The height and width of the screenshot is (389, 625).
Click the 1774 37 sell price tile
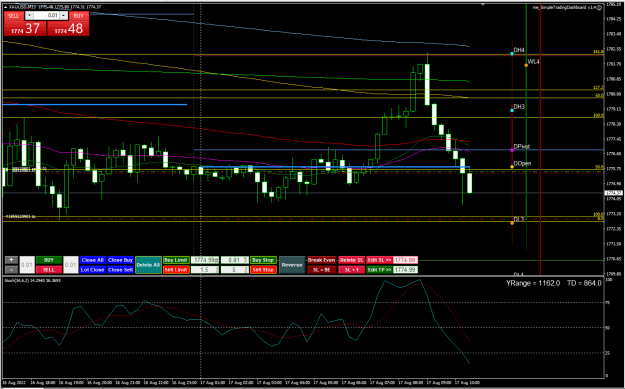(x=25, y=29)
